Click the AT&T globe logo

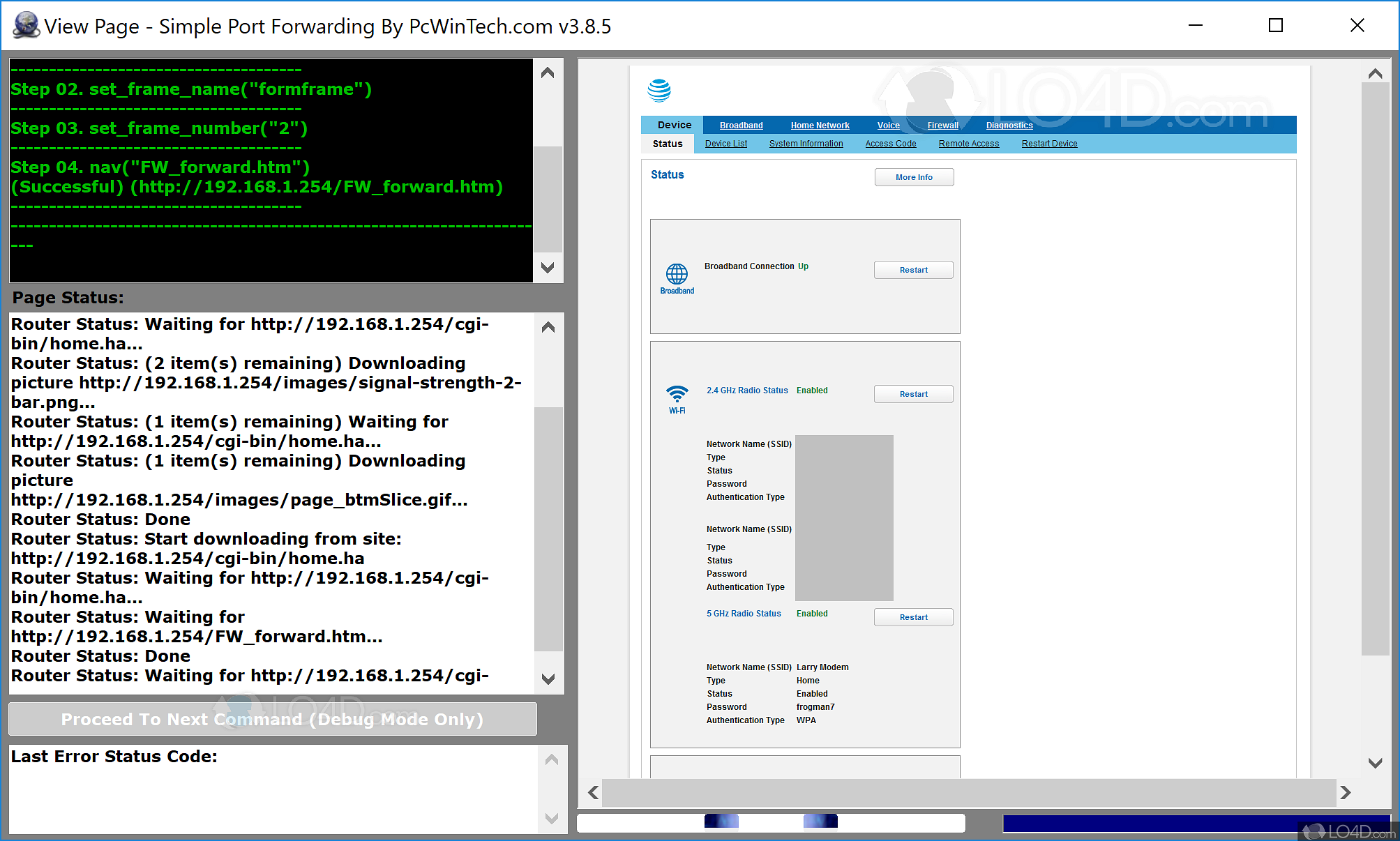pos(658,90)
